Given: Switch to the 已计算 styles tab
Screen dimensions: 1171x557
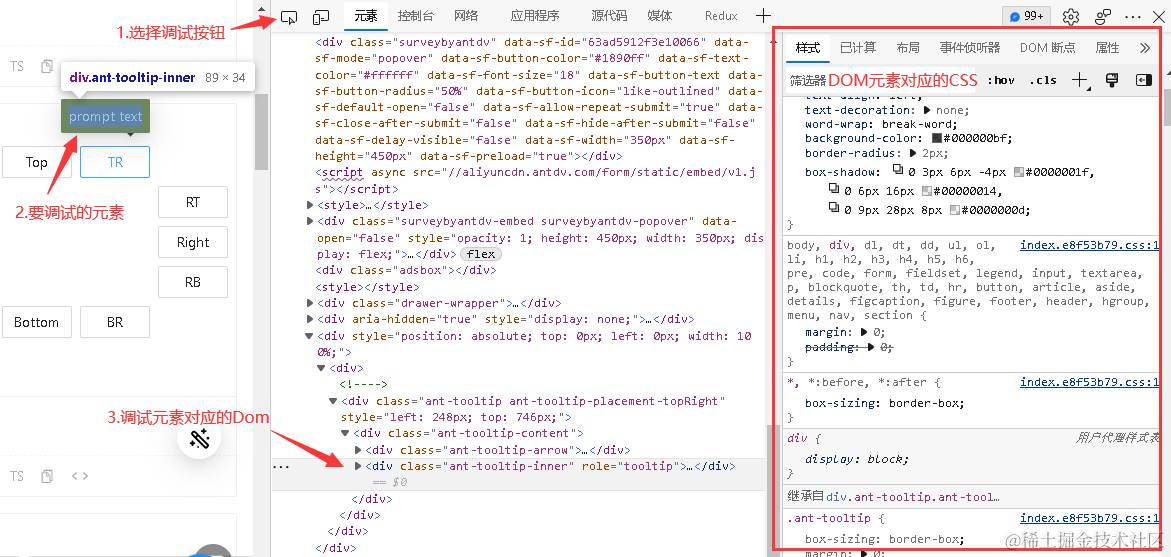Looking at the screenshot, I should click(858, 48).
